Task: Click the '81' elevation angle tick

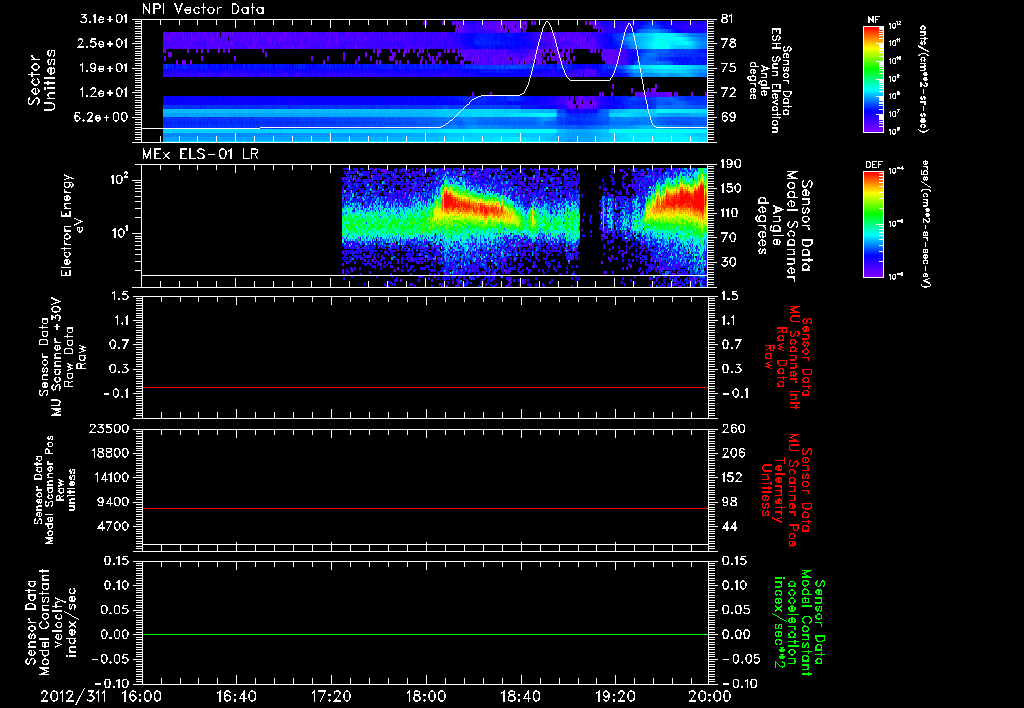Action: pos(728,19)
